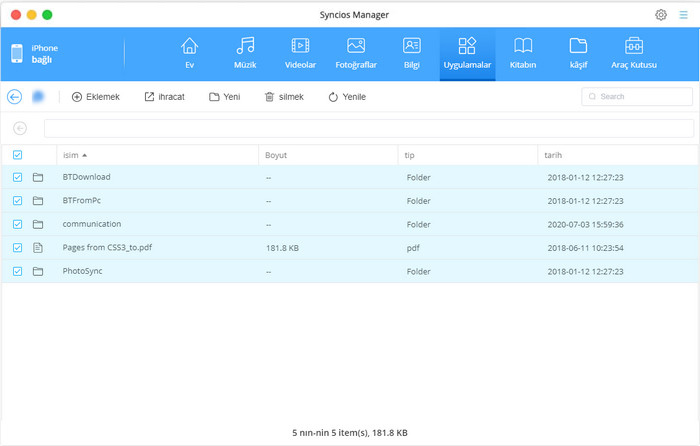
Task: Go to the Fotoğraflar tab
Action: [356, 54]
